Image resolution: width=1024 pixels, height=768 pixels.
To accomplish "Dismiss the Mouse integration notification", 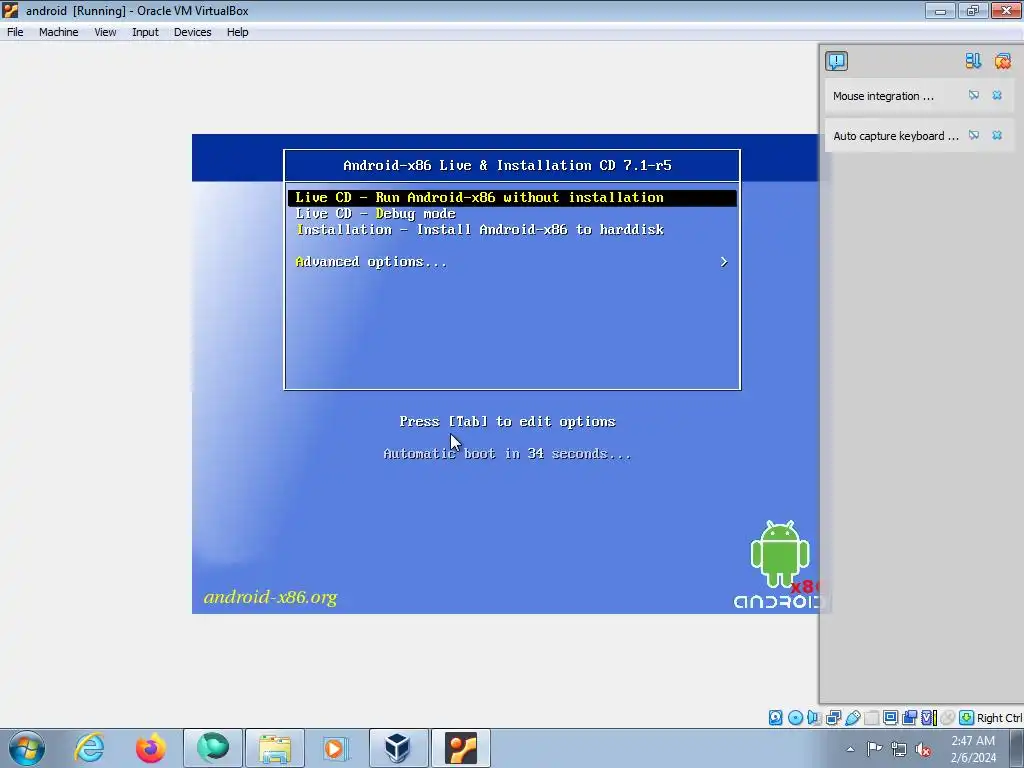I will (x=997, y=95).
